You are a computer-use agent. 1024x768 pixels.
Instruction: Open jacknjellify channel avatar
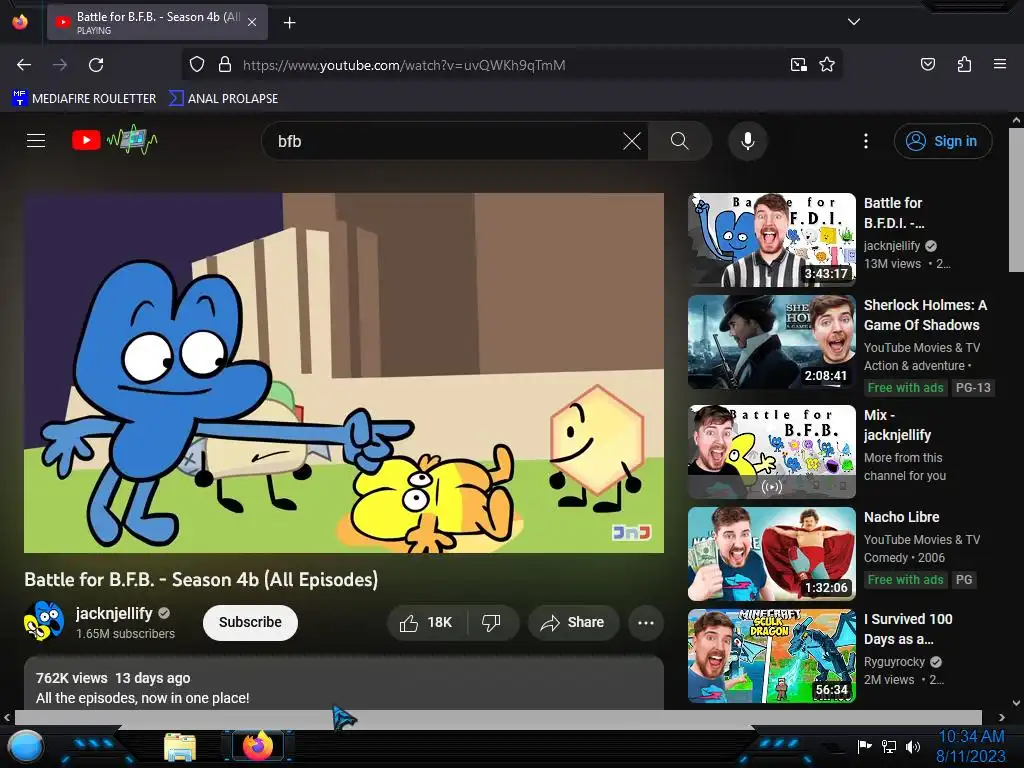tap(44, 621)
